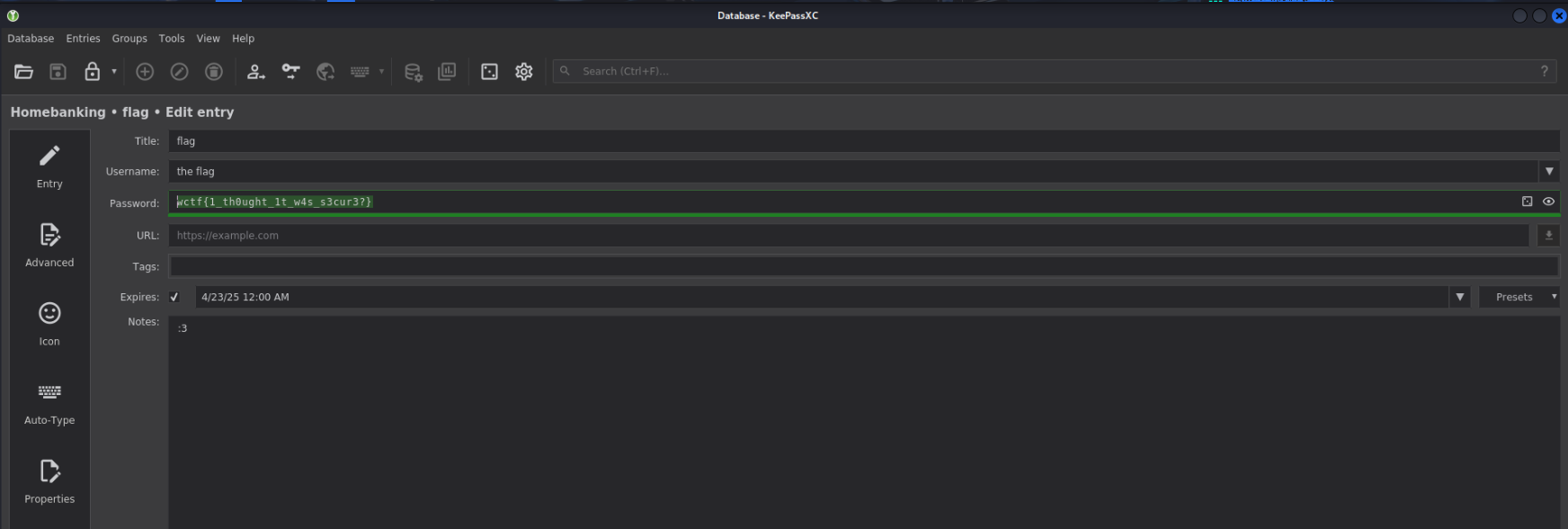
Task: Switch to Advanced sidebar section
Action: pyautogui.click(x=49, y=246)
